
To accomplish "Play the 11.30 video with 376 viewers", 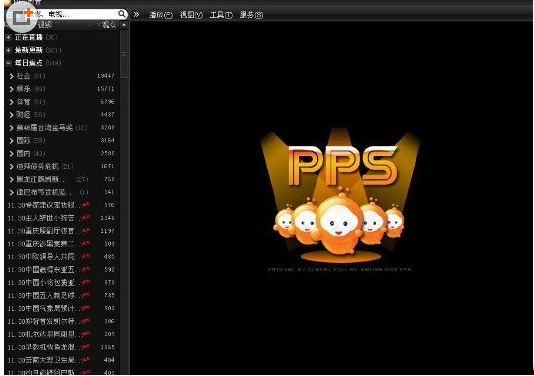I will tap(62, 205).
